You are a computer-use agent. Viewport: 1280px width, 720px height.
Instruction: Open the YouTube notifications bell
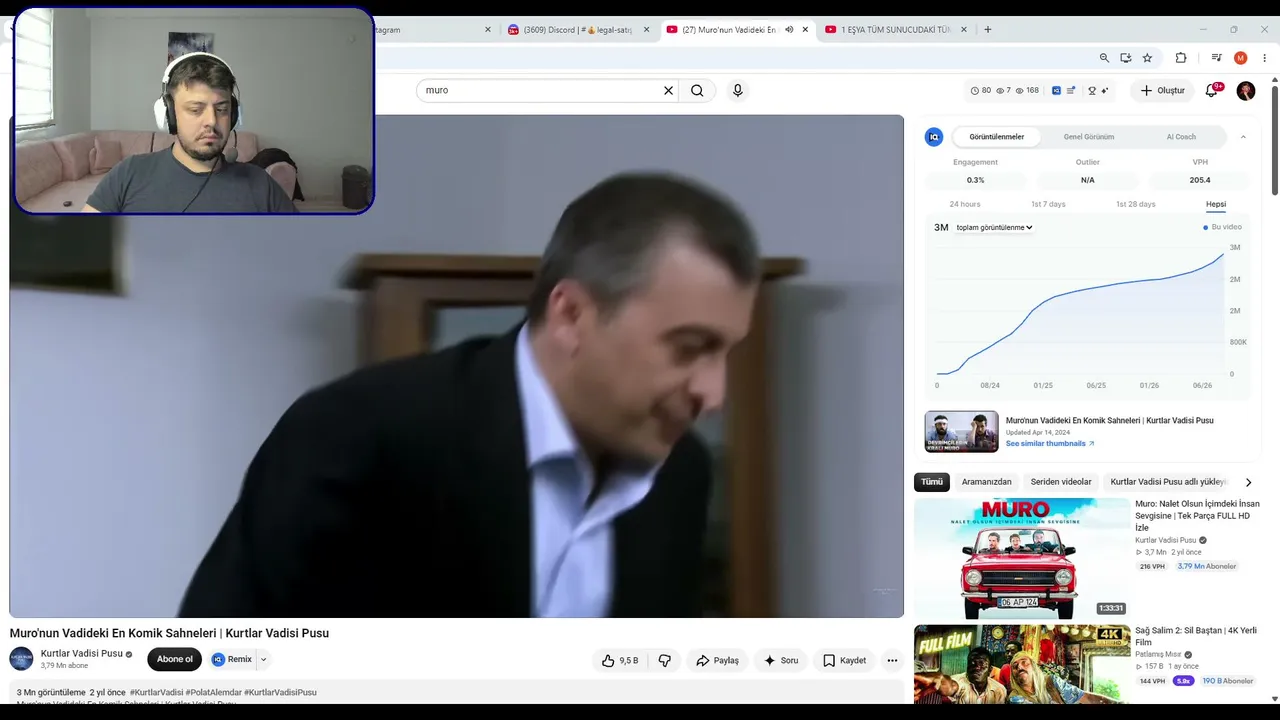1212,90
